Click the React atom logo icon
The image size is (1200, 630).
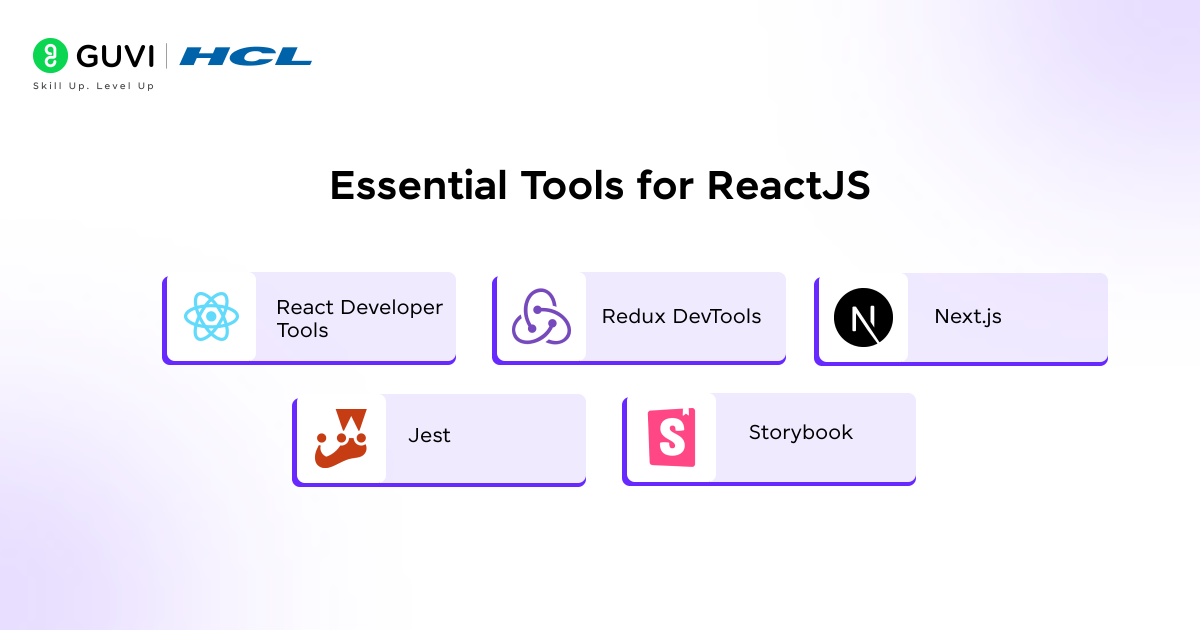211,317
